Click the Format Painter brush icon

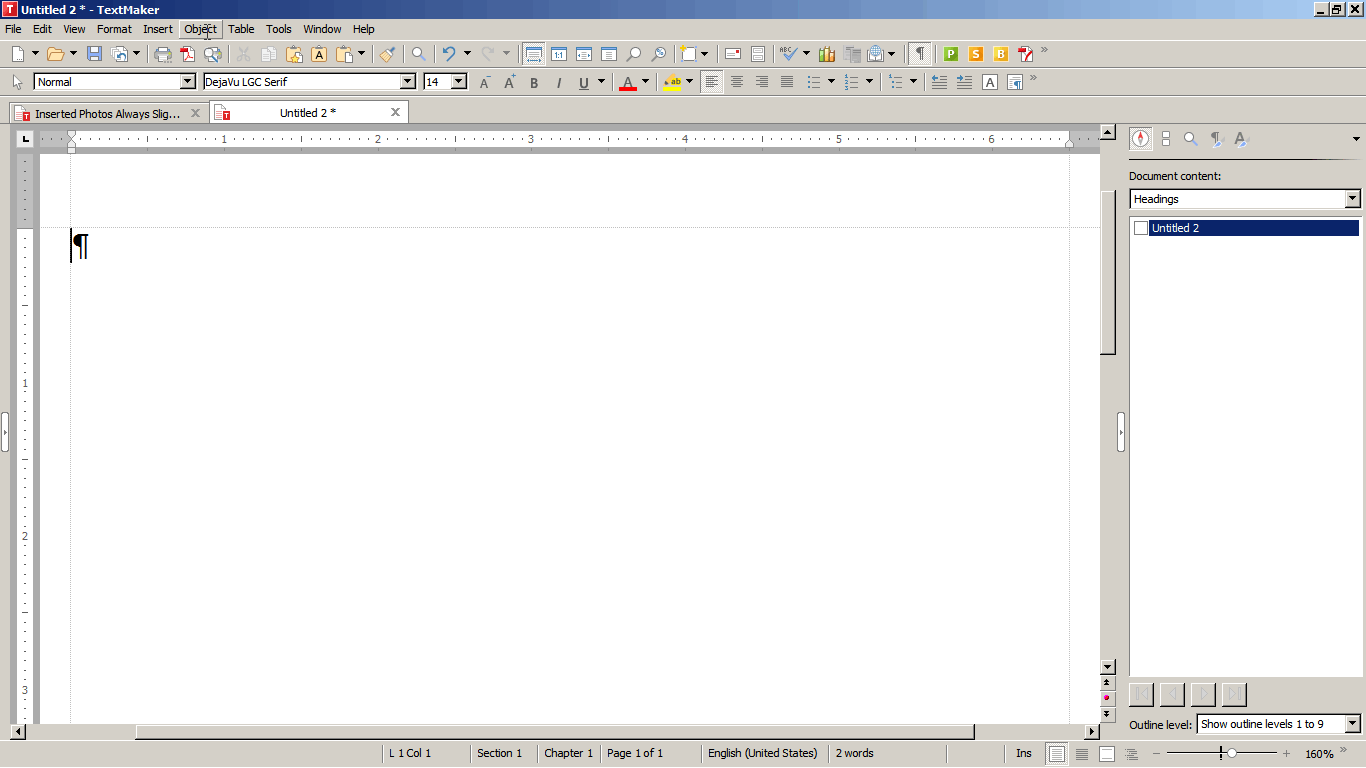pyautogui.click(x=387, y=54)
